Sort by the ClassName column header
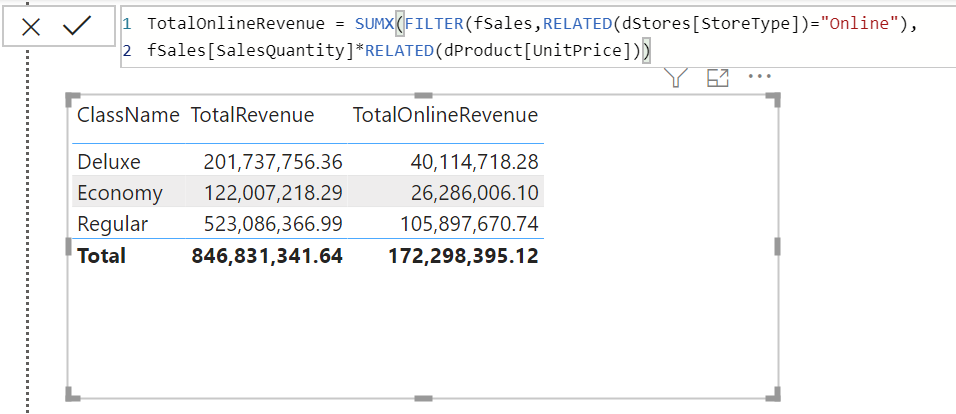This screenshot has width=956, height=414. [128, 115]
